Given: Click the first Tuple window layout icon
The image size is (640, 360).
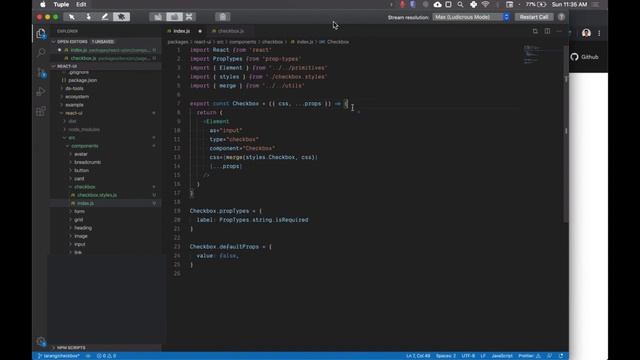Looking at the screenshot, I should pos(158,17).
